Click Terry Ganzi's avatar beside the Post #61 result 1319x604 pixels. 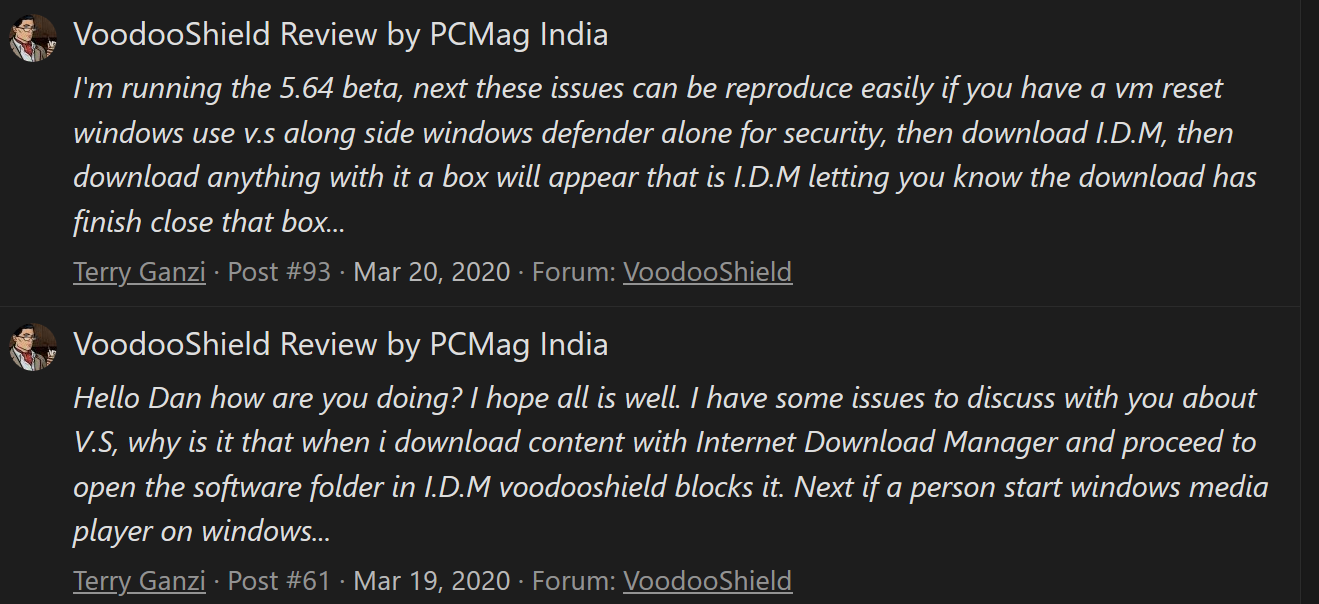coord(33,348)
